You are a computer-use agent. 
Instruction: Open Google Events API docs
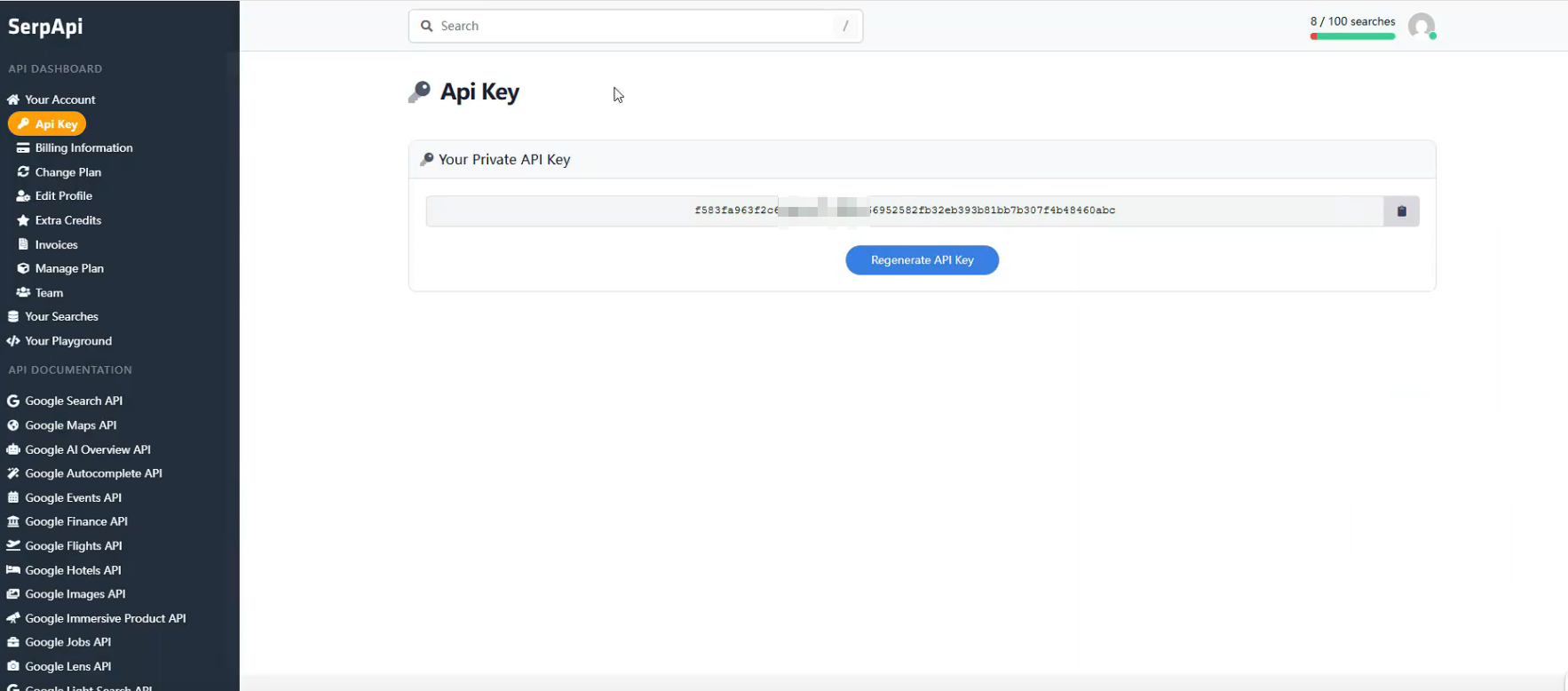(73, 498)
